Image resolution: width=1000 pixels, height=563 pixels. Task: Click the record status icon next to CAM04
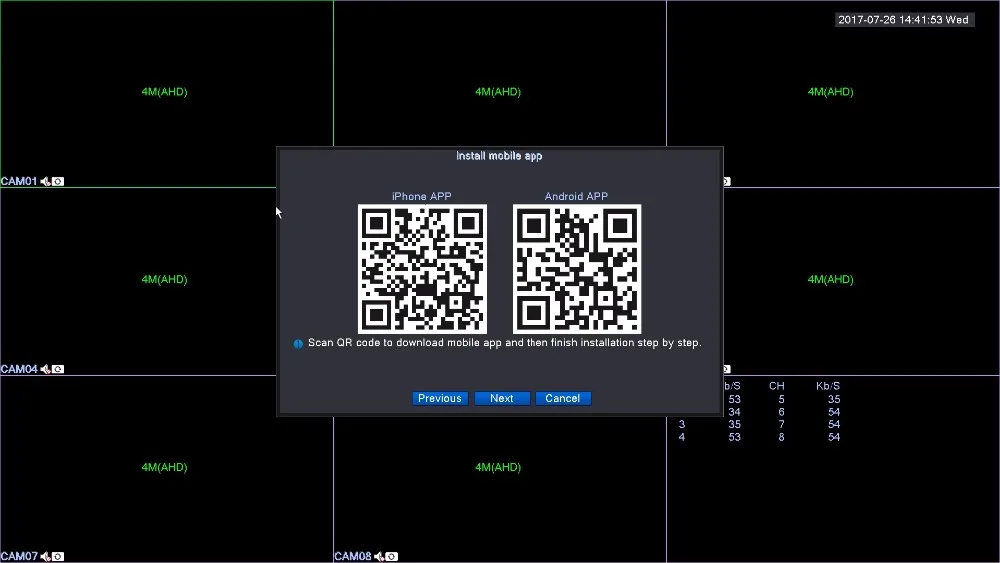point(58,369)
